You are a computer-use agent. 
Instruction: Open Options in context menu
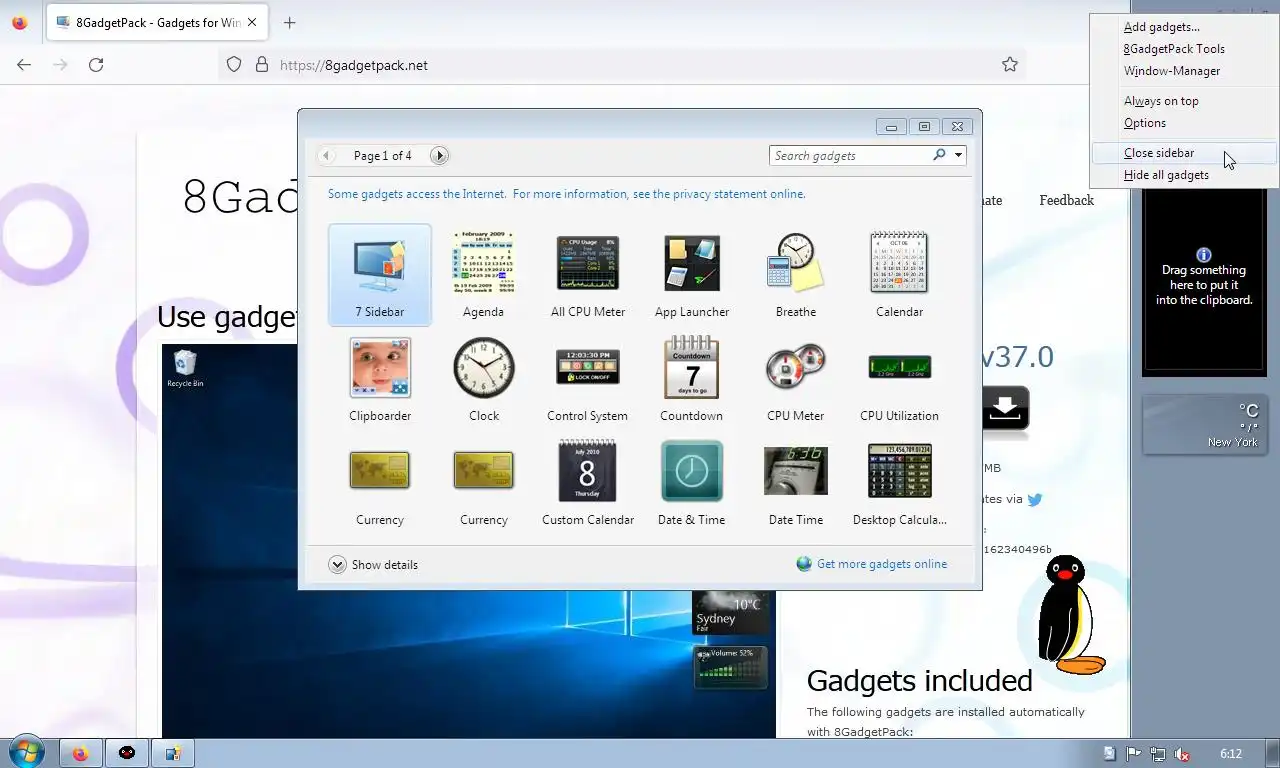(x=1184, y=123)
